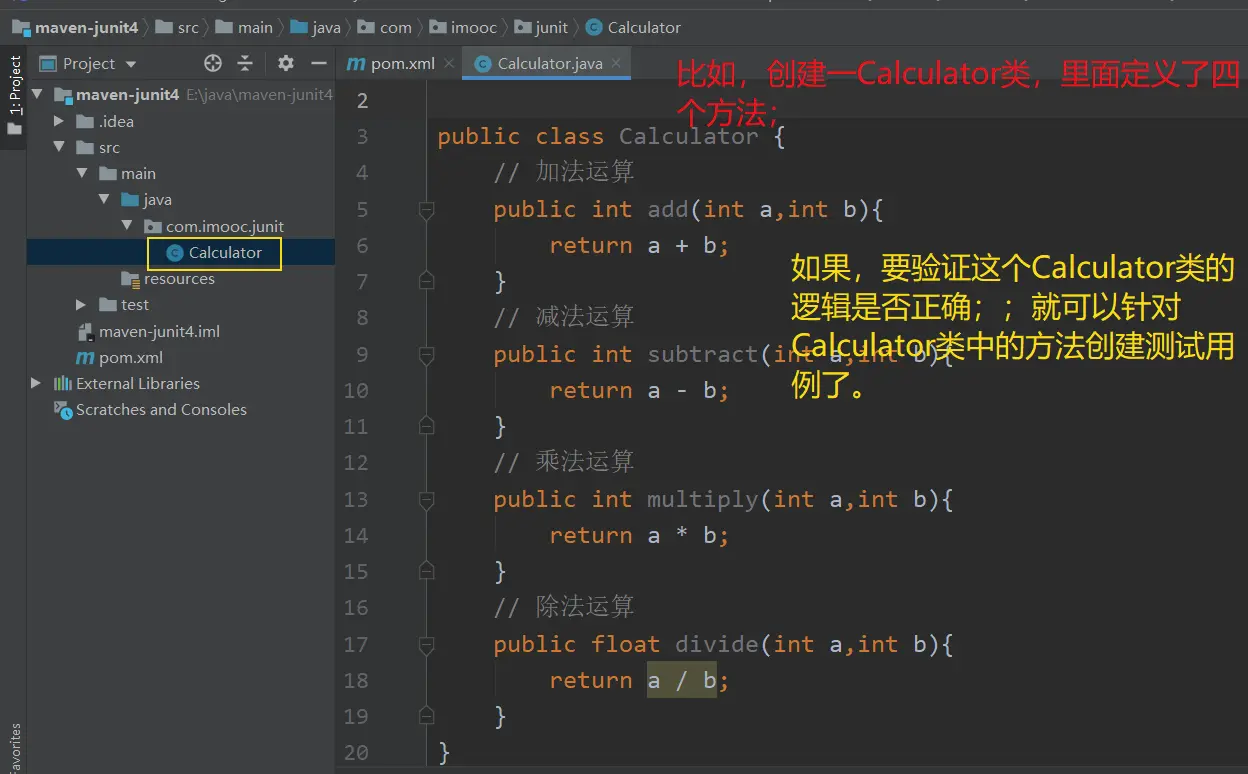Toggle the fold marker on divide method line
Screen dimensions: 1248x774
[x=427, y=645]
